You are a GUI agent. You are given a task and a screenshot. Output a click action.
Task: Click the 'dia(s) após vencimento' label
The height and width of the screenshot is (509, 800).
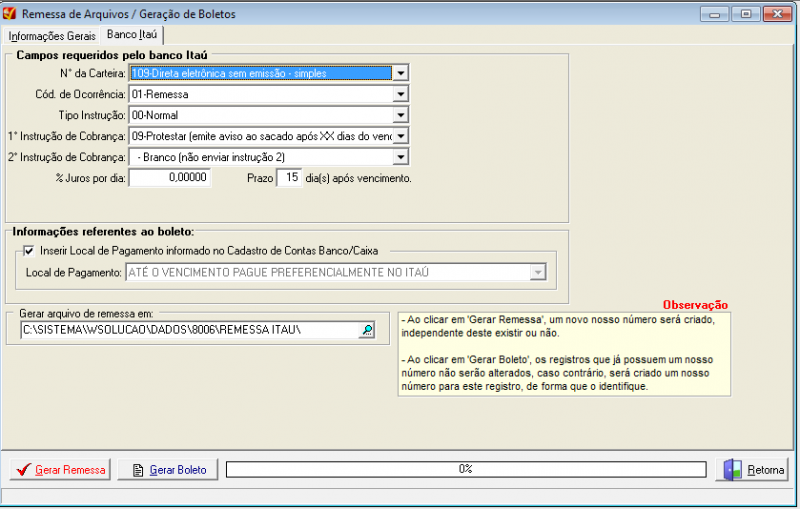pos(358,179)
